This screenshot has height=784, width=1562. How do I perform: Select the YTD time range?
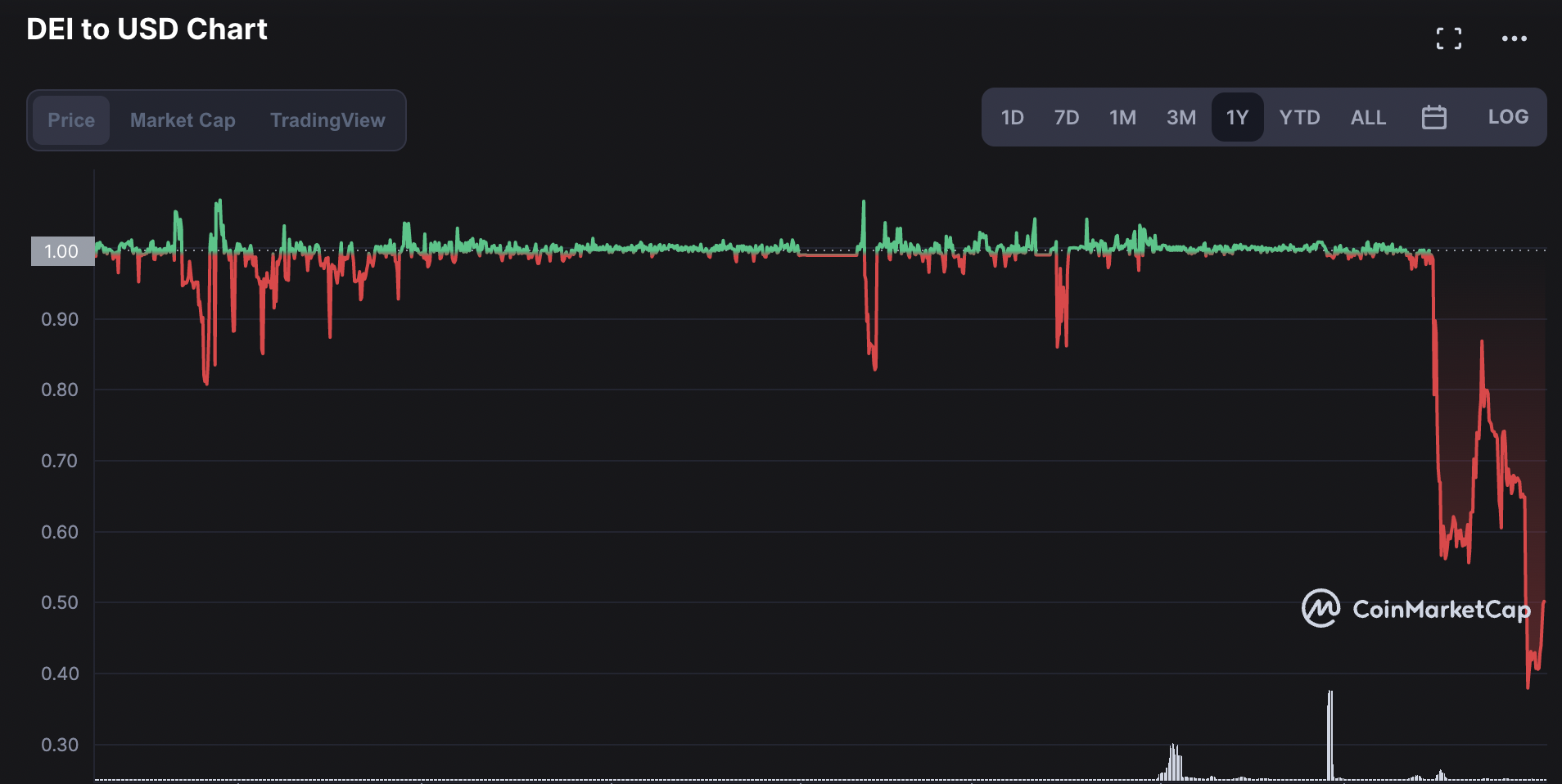1299,117
